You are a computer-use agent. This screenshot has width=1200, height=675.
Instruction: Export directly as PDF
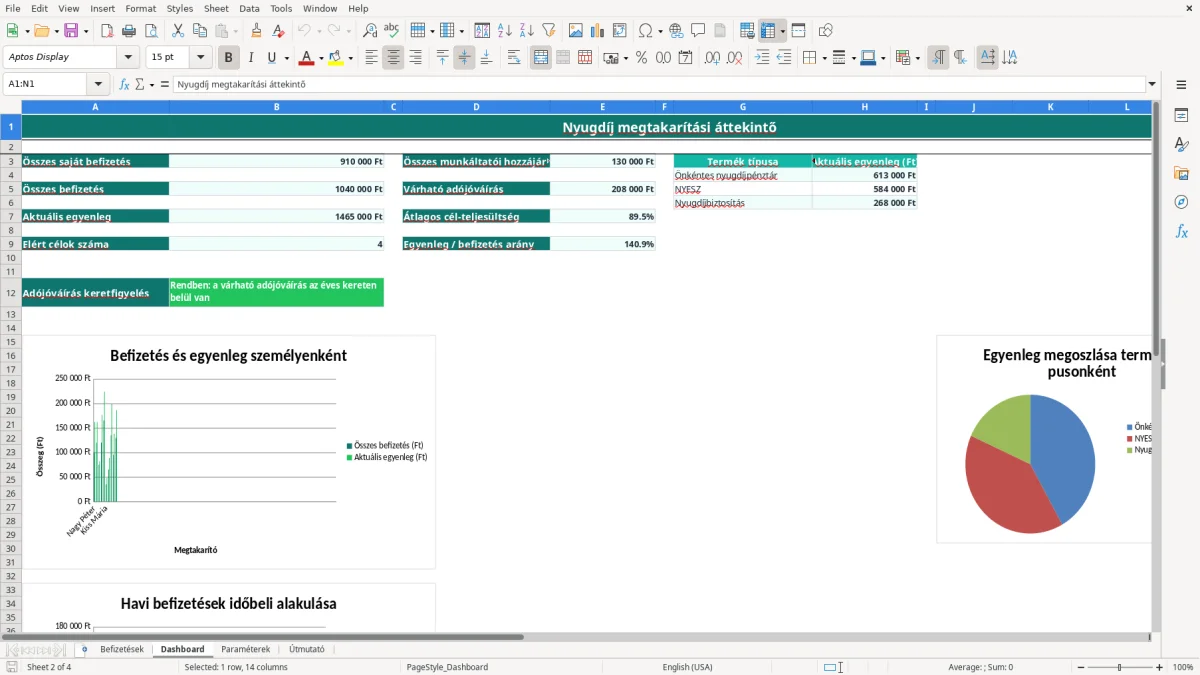coord(107,31)
